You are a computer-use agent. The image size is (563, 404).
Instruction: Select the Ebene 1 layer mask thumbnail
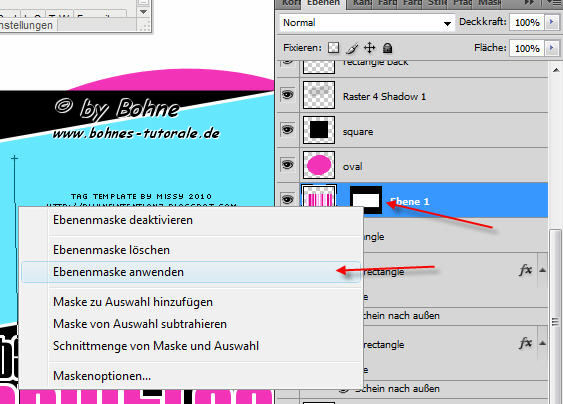pyautogui.click(x=366, y=200)
